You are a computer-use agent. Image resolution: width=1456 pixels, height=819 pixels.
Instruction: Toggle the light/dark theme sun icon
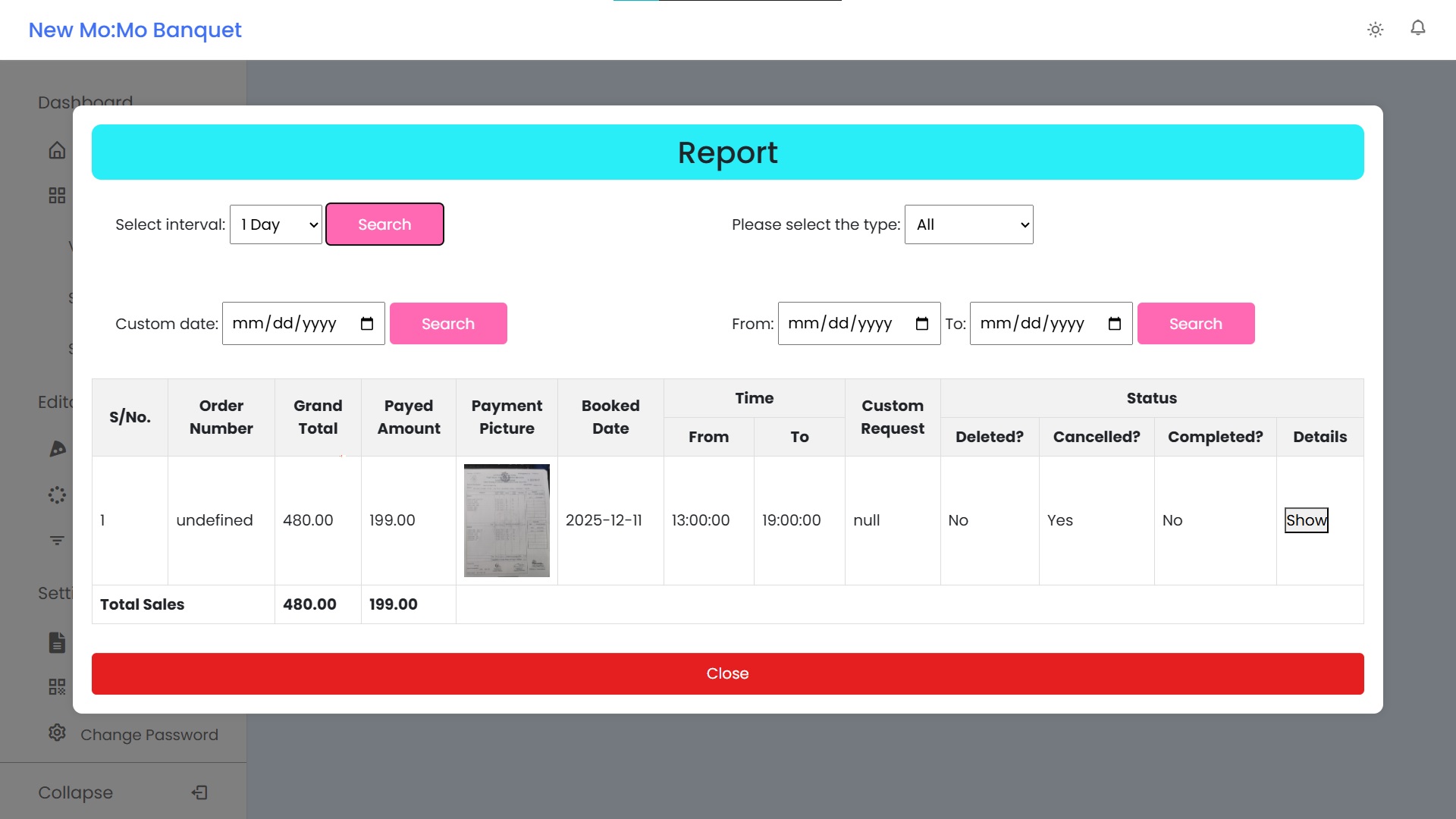1375,30
